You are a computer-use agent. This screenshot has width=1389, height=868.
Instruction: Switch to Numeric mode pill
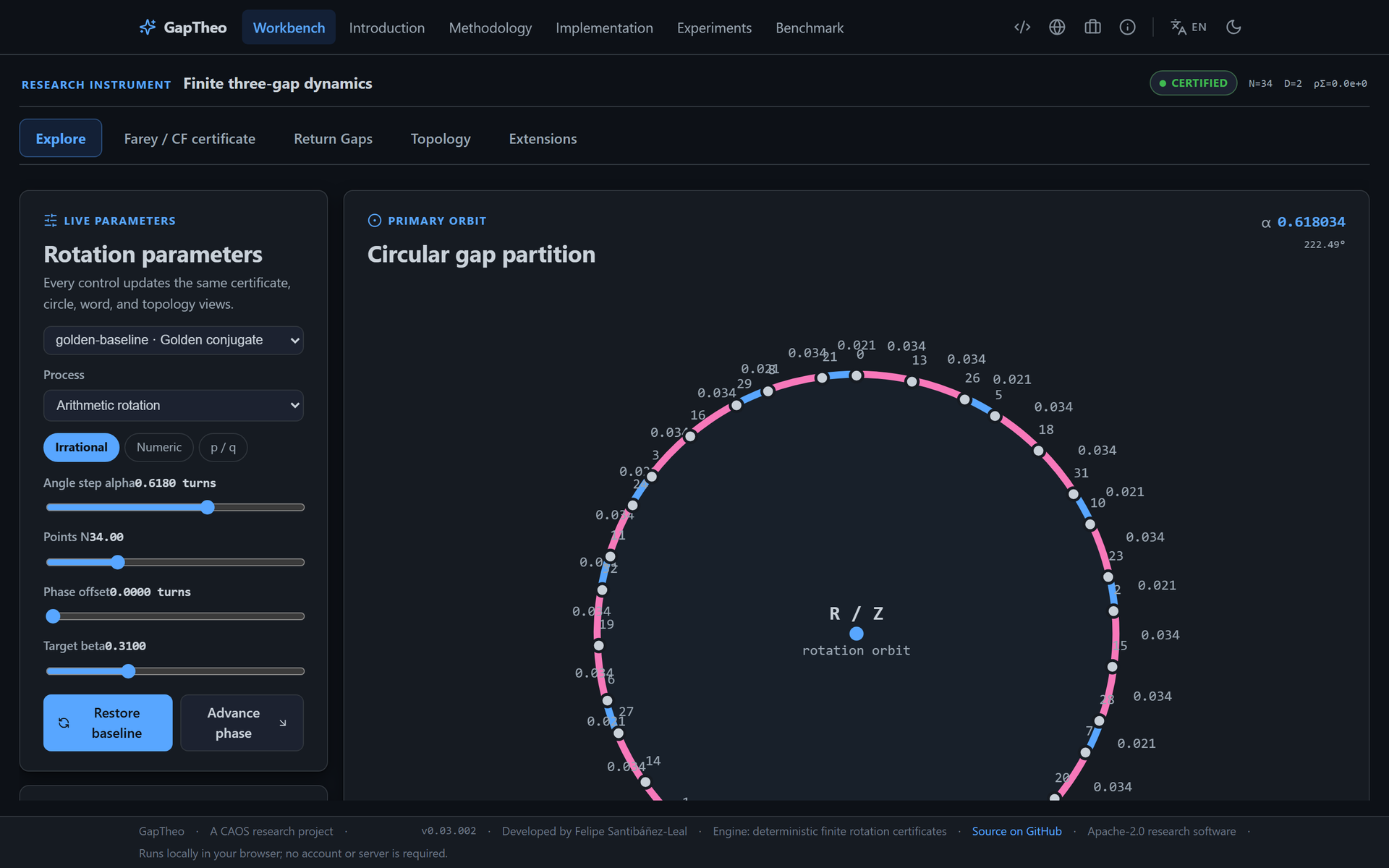click(x=159, y=448)
